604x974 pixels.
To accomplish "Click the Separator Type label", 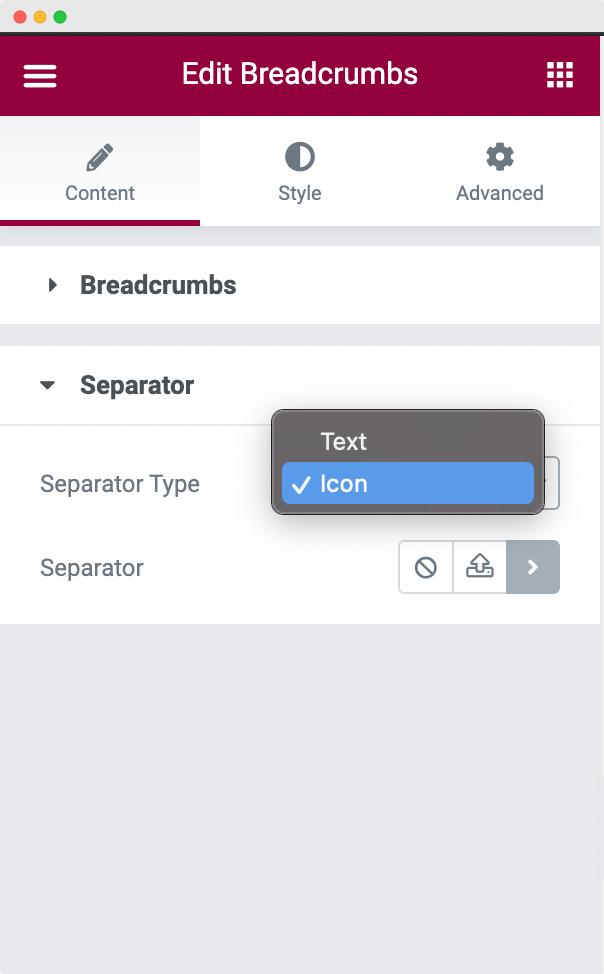I will pos(119,484).
